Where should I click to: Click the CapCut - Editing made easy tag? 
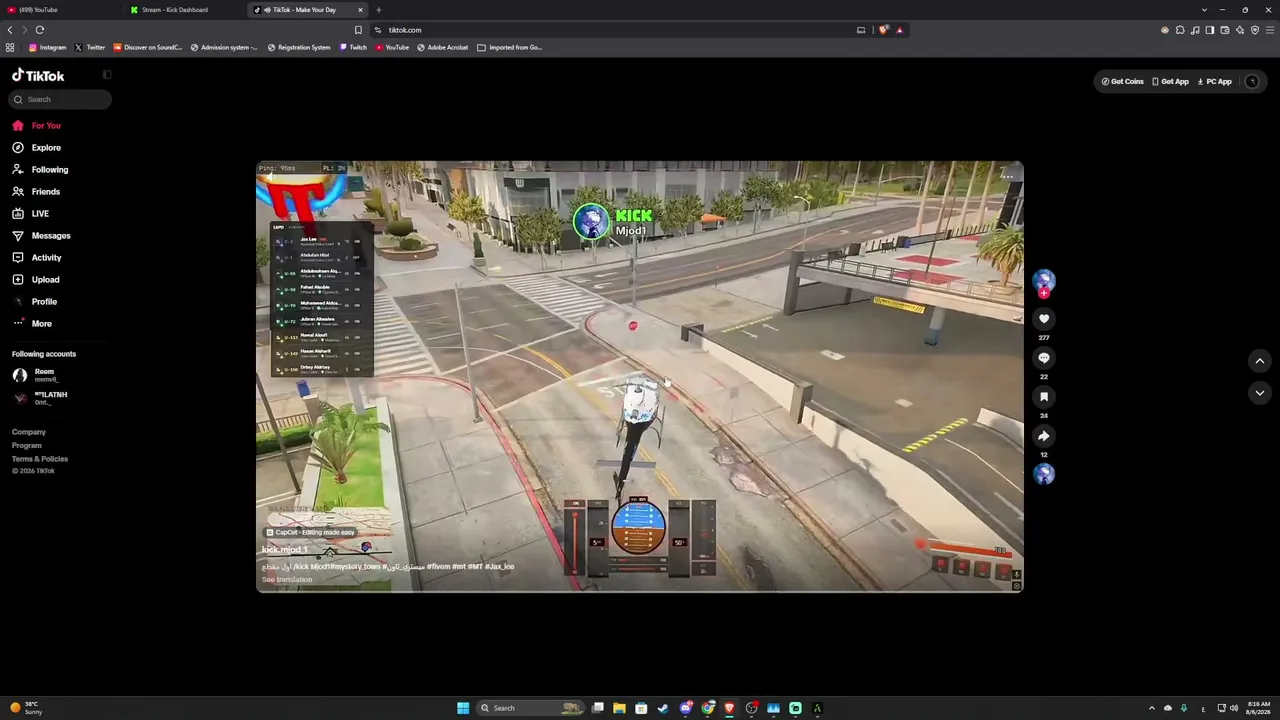point(310,532)
